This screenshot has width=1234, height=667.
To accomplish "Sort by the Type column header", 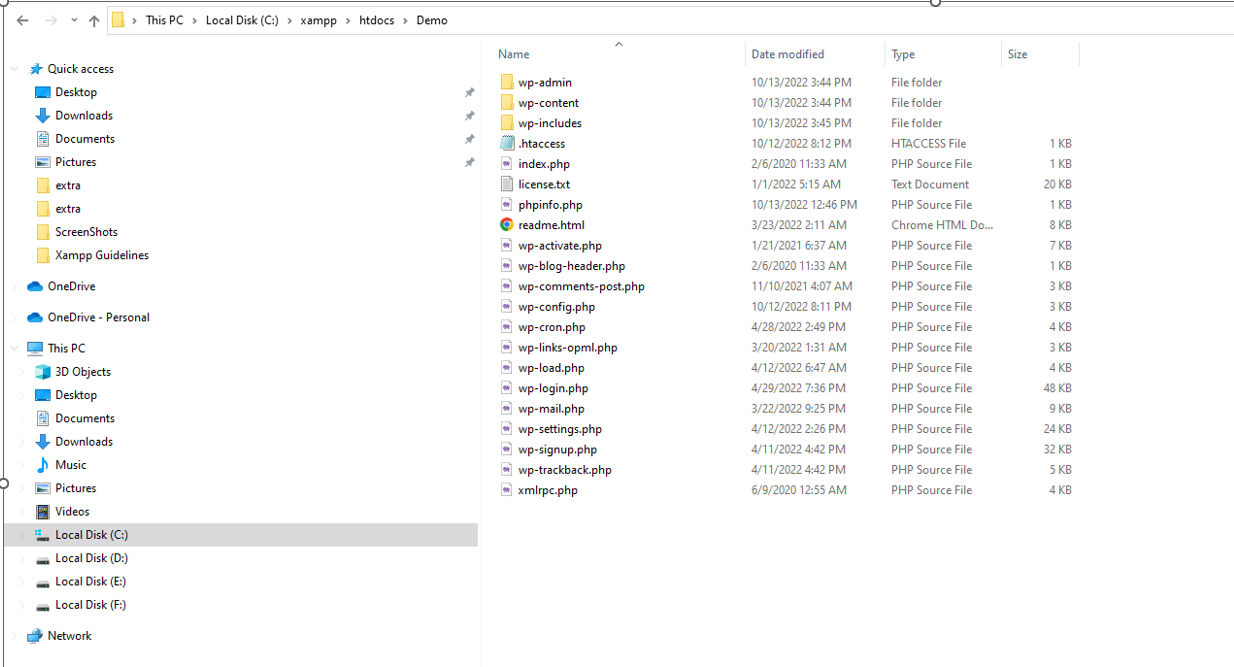I will pyautogui.click(x=903, y=54).
